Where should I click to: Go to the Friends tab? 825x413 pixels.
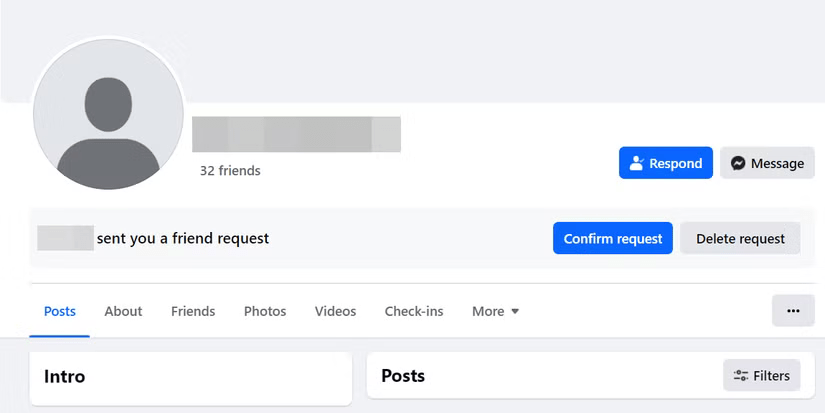click(x=193, y=311)
